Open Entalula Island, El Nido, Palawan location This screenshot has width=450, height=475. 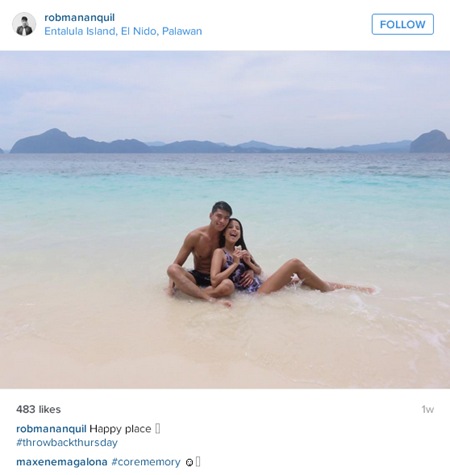123,31
